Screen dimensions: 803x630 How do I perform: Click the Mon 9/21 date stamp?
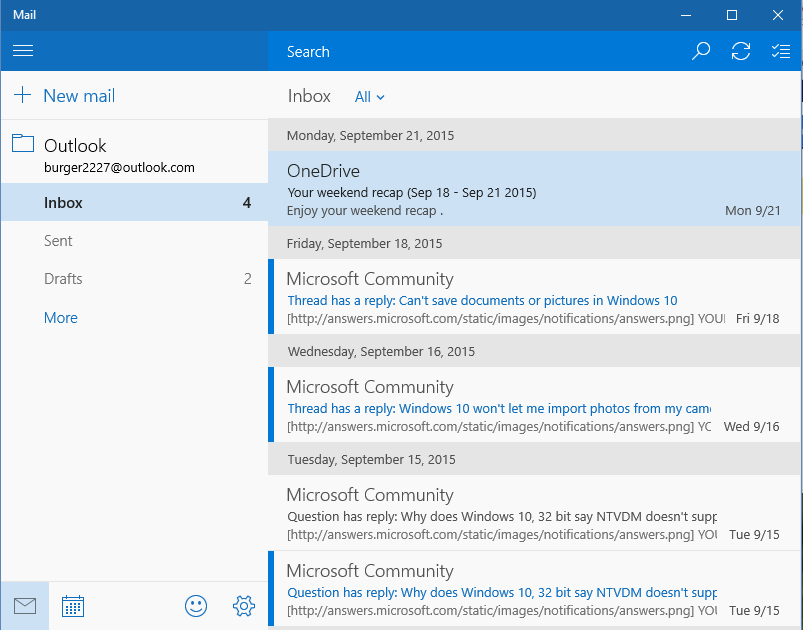tap(753, 211)
